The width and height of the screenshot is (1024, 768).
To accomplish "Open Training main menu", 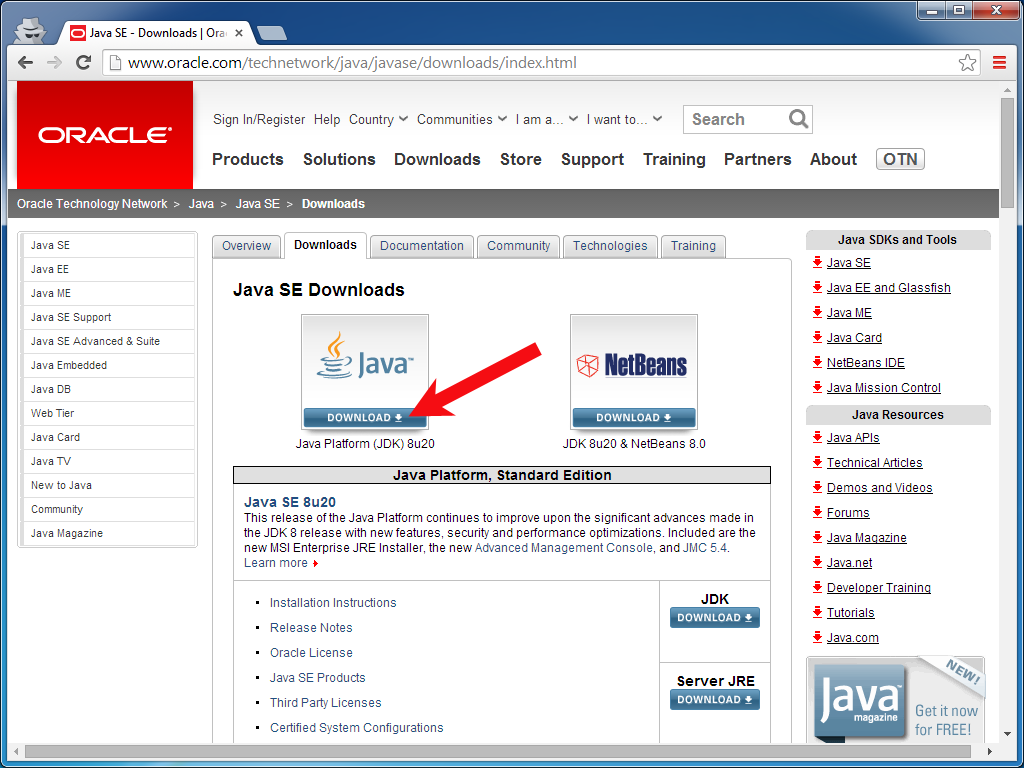I will click(674, 159).
